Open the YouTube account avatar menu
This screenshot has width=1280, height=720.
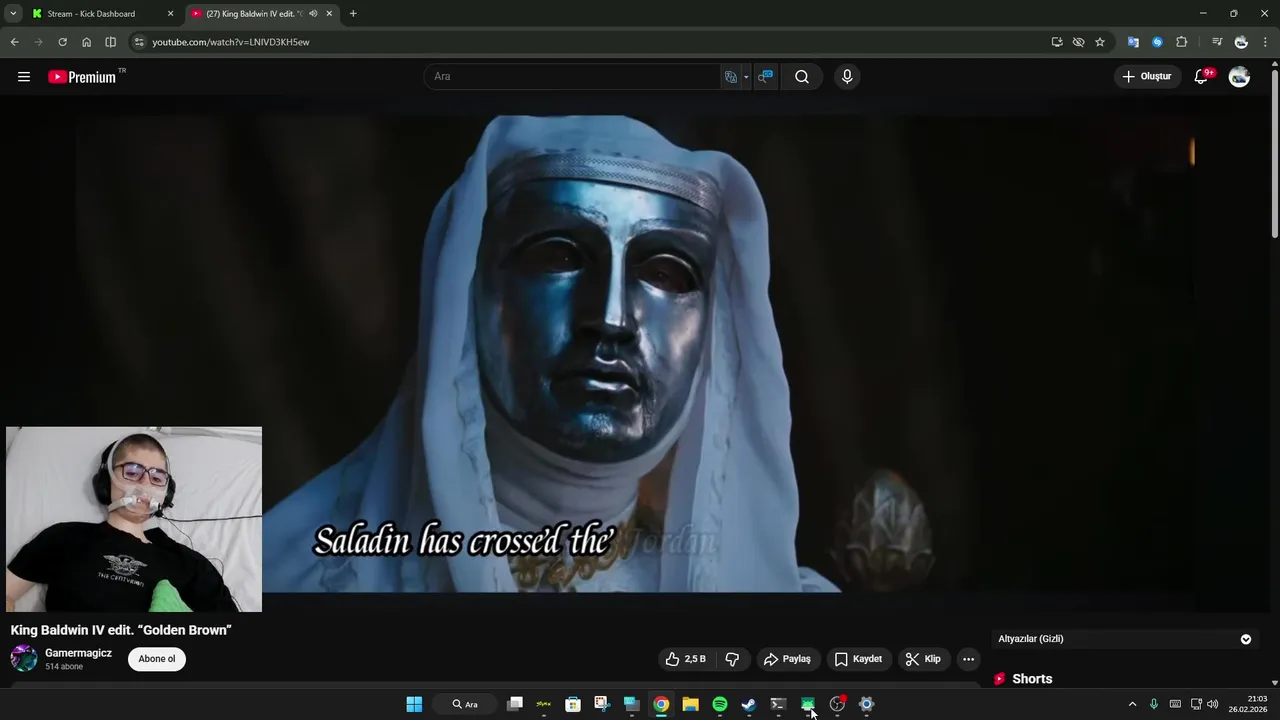1239,77
